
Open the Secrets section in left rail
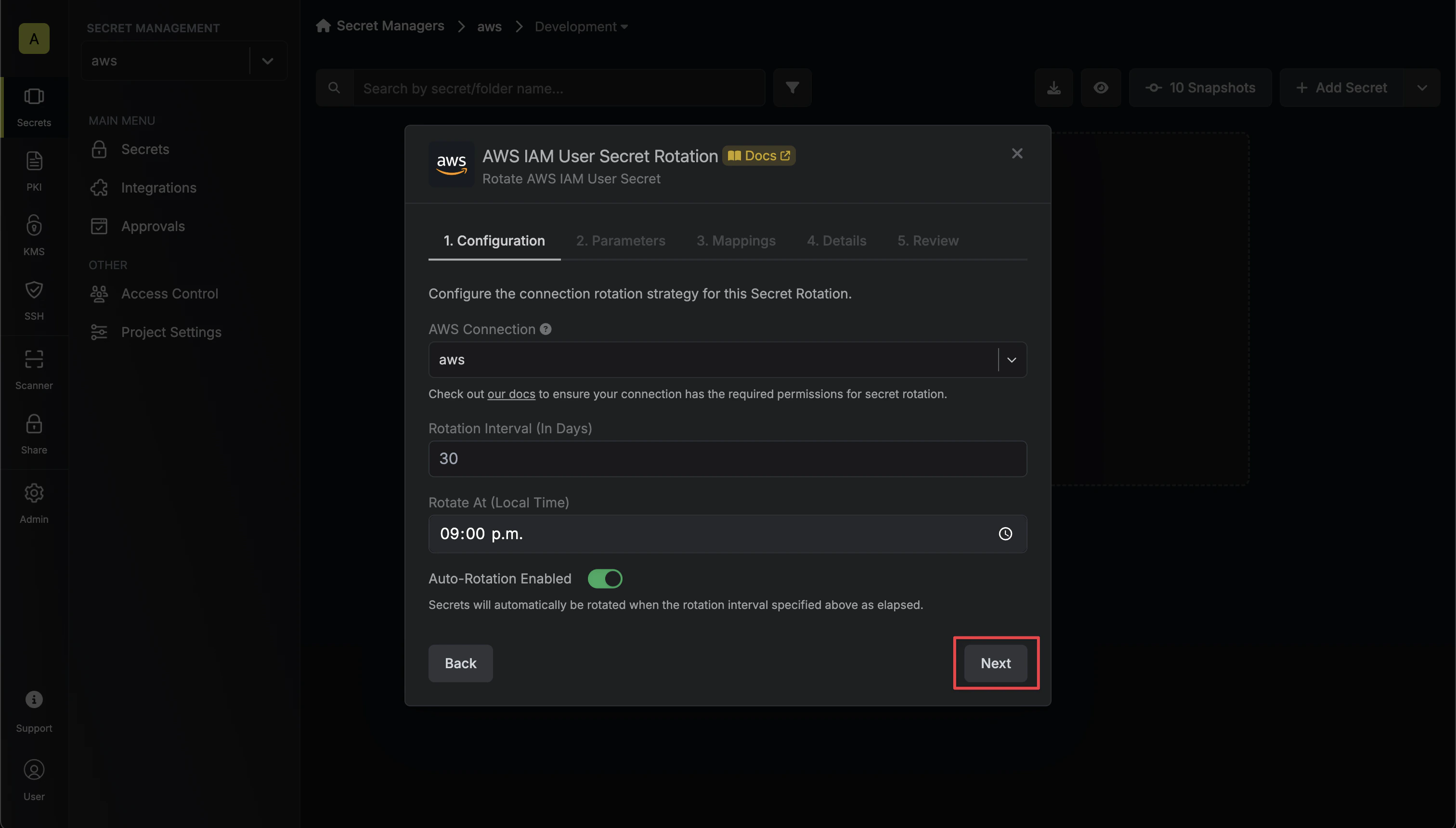34,107
